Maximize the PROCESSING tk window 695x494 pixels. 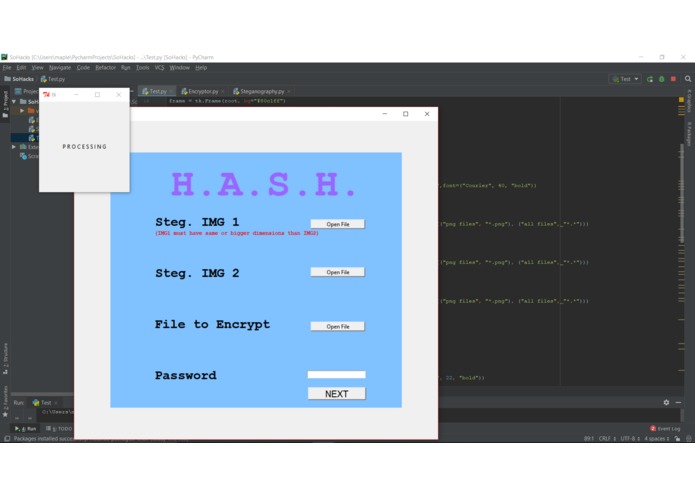98,94
